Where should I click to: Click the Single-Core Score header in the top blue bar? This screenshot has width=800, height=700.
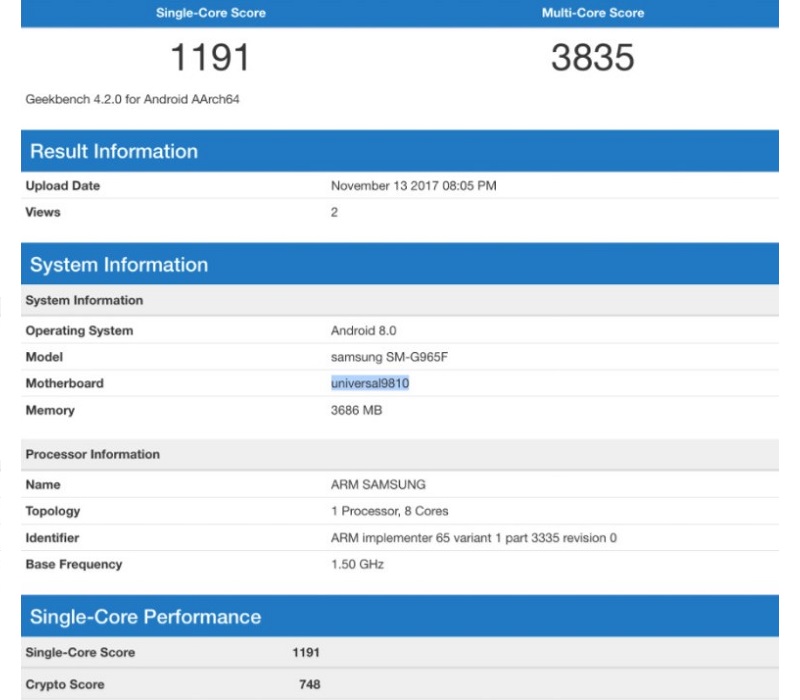pyautogui.click(x=211, y=13)
